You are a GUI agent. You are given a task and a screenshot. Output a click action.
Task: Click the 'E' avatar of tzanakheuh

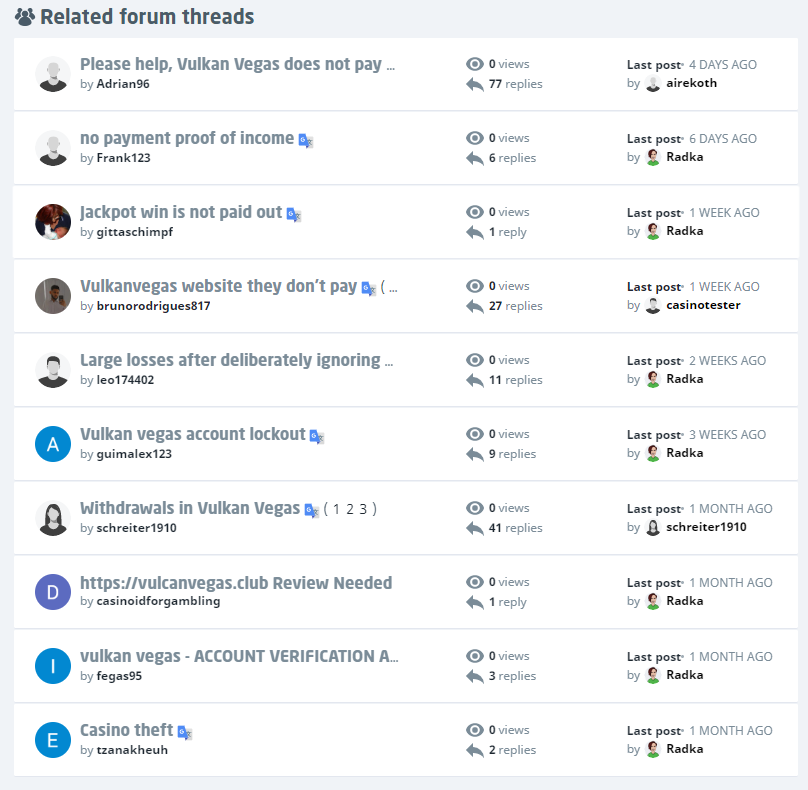53,740
